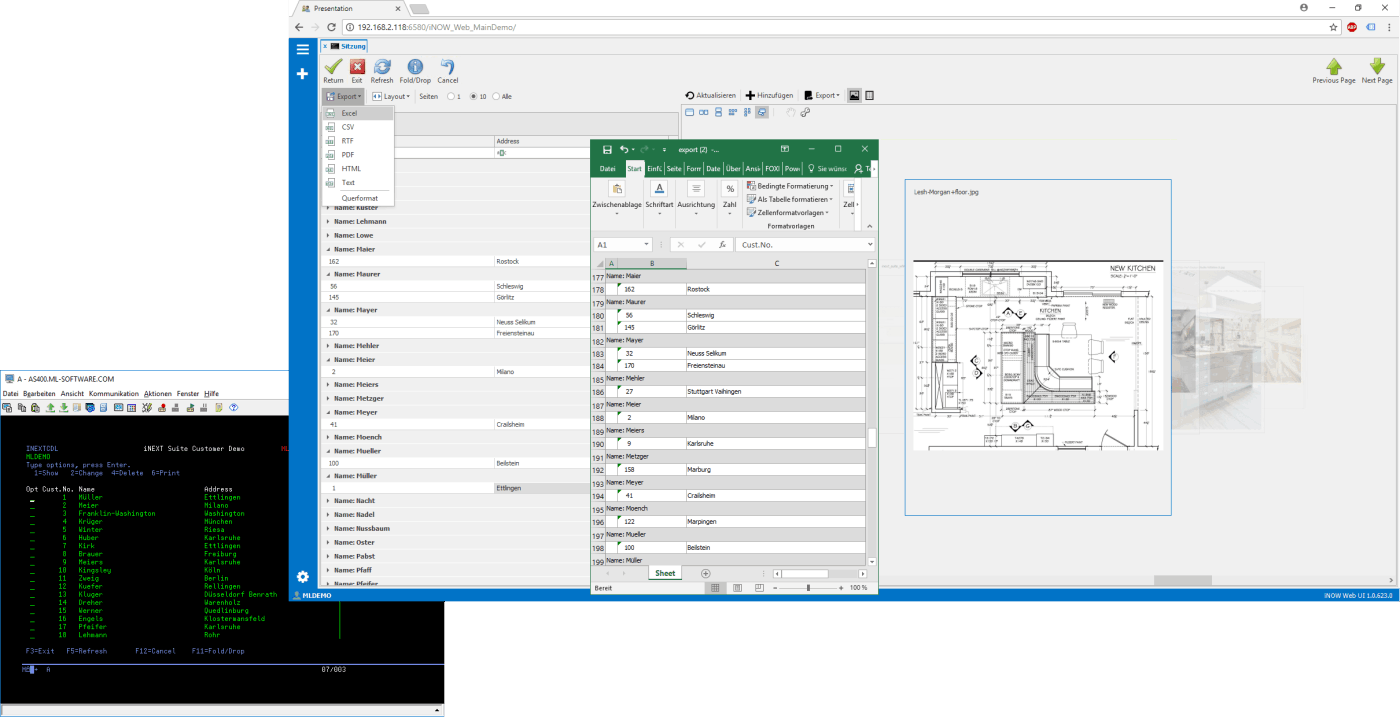Click Excel fx insert function icon
The height and width of the screenshot is (717, 1400).
pos(722,244)
